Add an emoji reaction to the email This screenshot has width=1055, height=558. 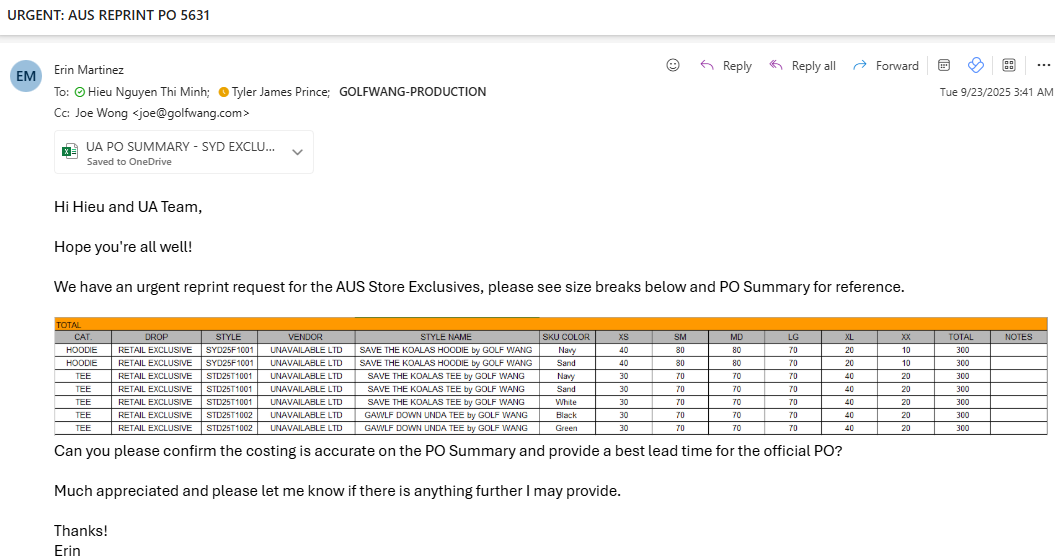[673, 65]
